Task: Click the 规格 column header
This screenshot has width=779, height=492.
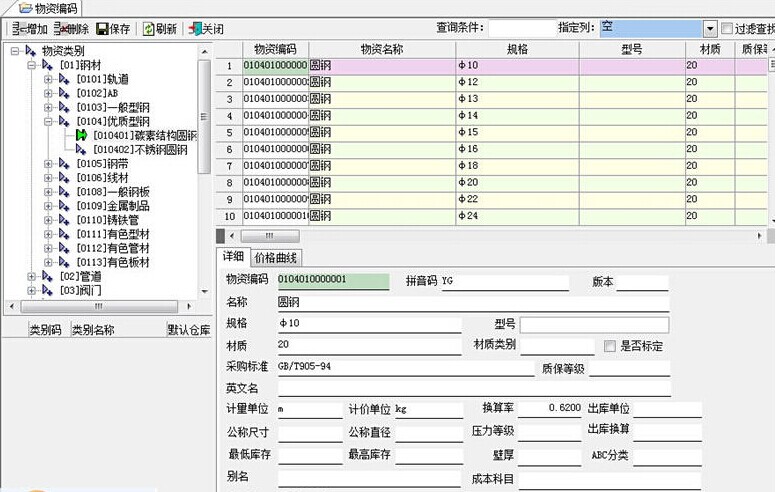Action: [x=517, y=49]
